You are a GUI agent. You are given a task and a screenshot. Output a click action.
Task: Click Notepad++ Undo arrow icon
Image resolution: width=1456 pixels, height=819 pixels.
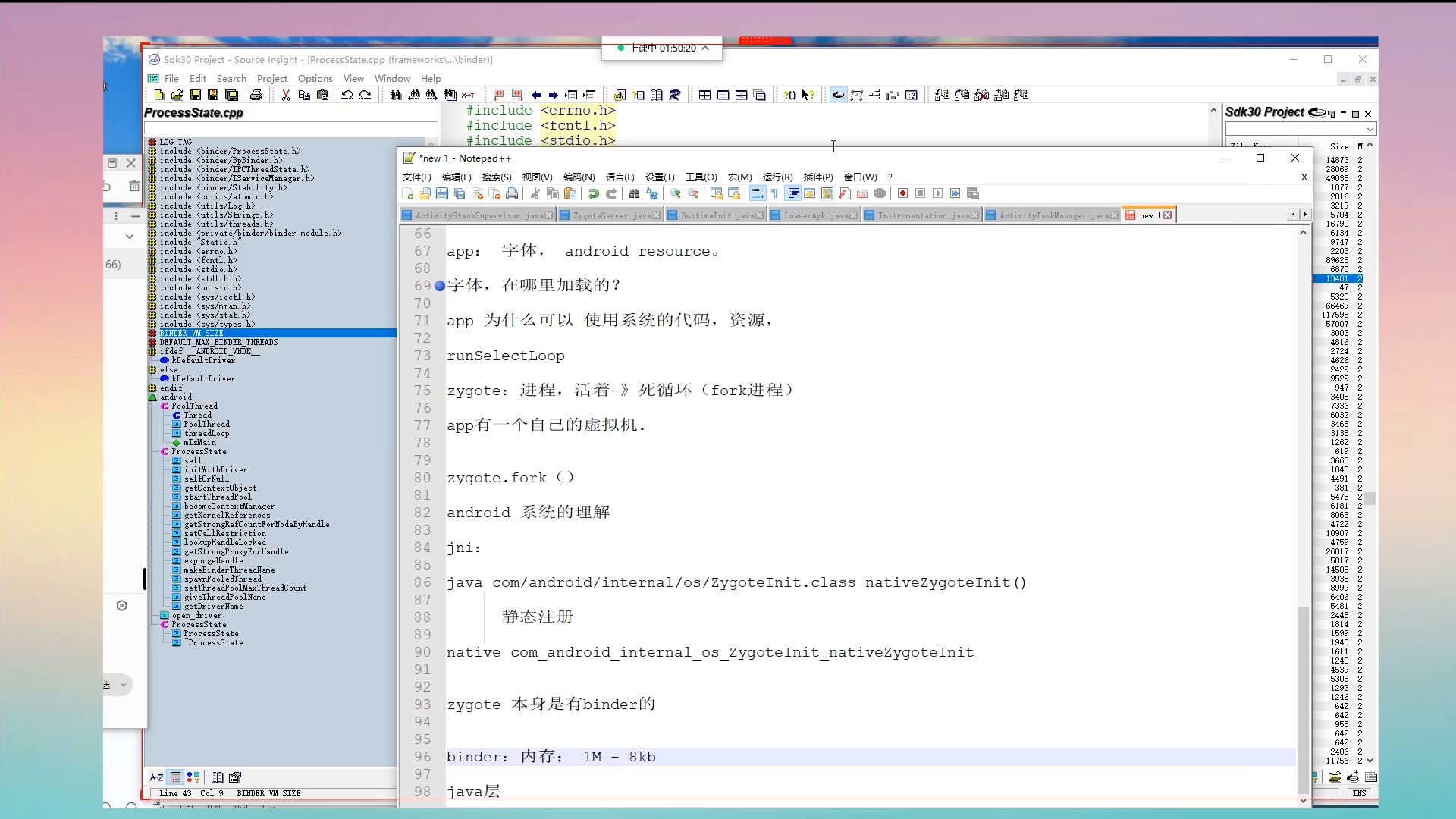pos(594,194)
